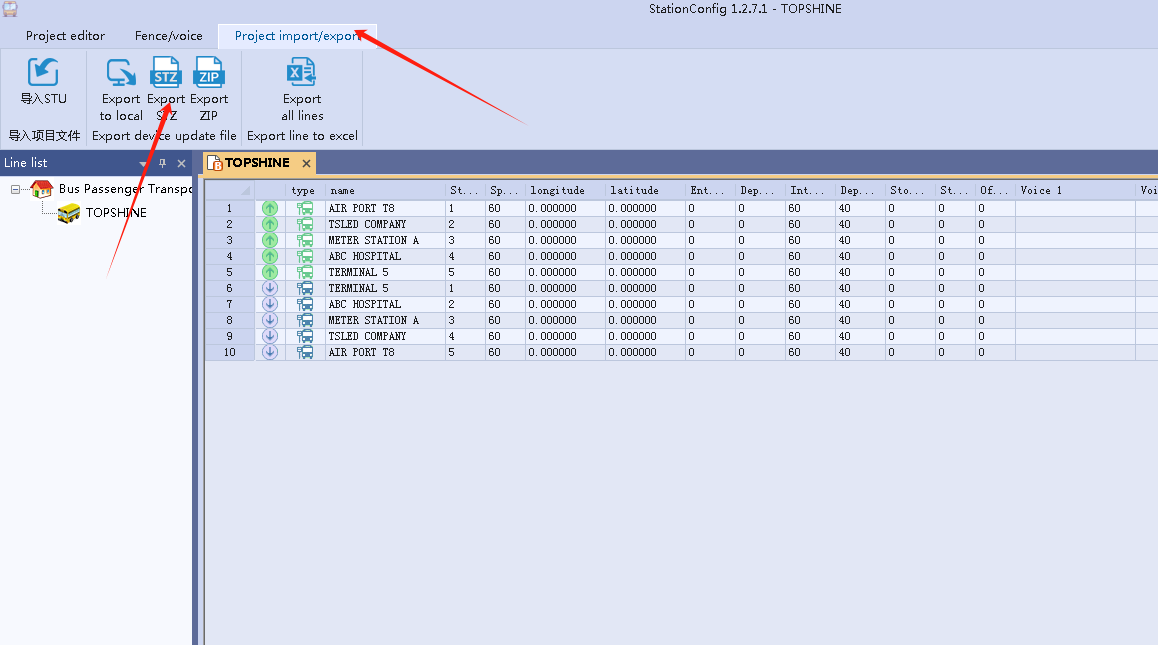Close the TOPSHINE document tab
Image resolution: width=1158 pixels, height=645 pixels.
[x=306, y=163]
